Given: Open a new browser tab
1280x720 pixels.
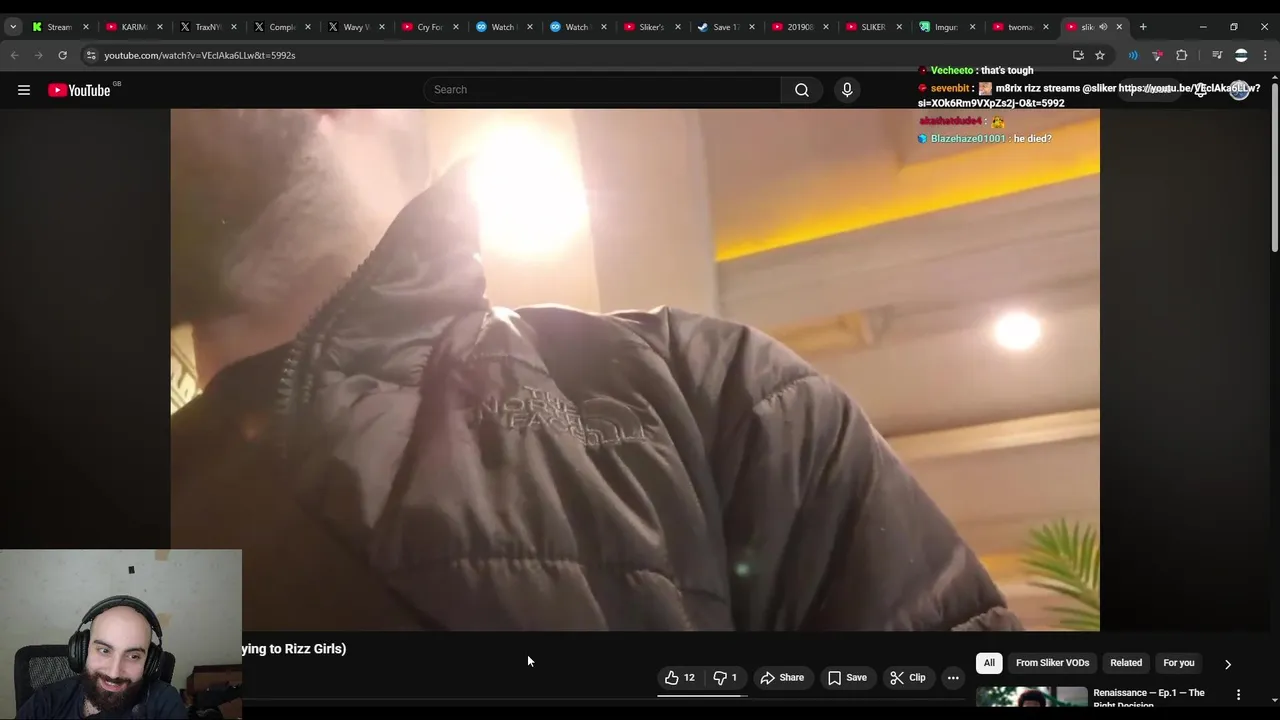Looking at the screenshot, I should [x=1143, y=27].
